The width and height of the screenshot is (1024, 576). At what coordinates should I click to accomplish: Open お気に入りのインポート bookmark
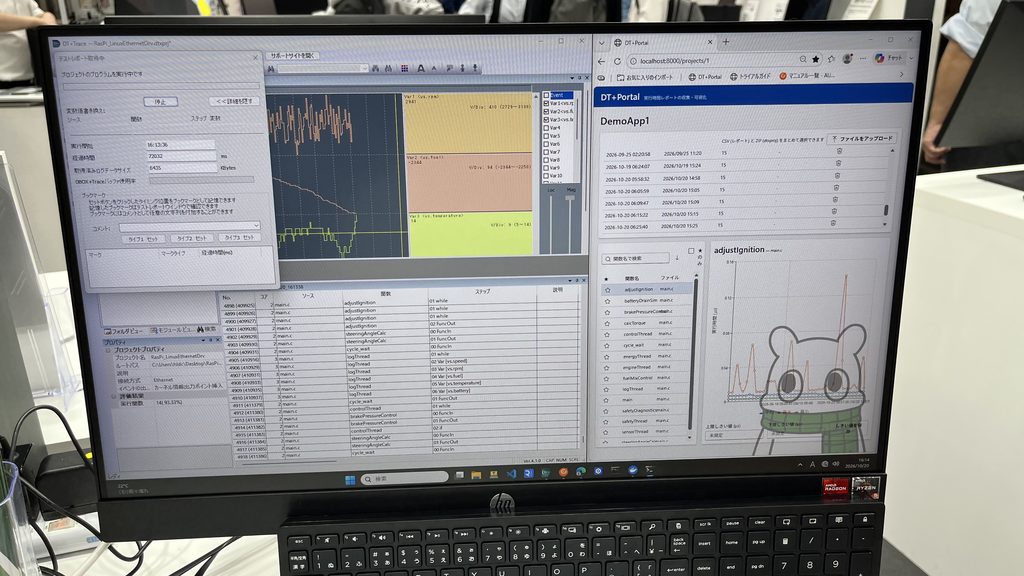[x=645, y=77]
